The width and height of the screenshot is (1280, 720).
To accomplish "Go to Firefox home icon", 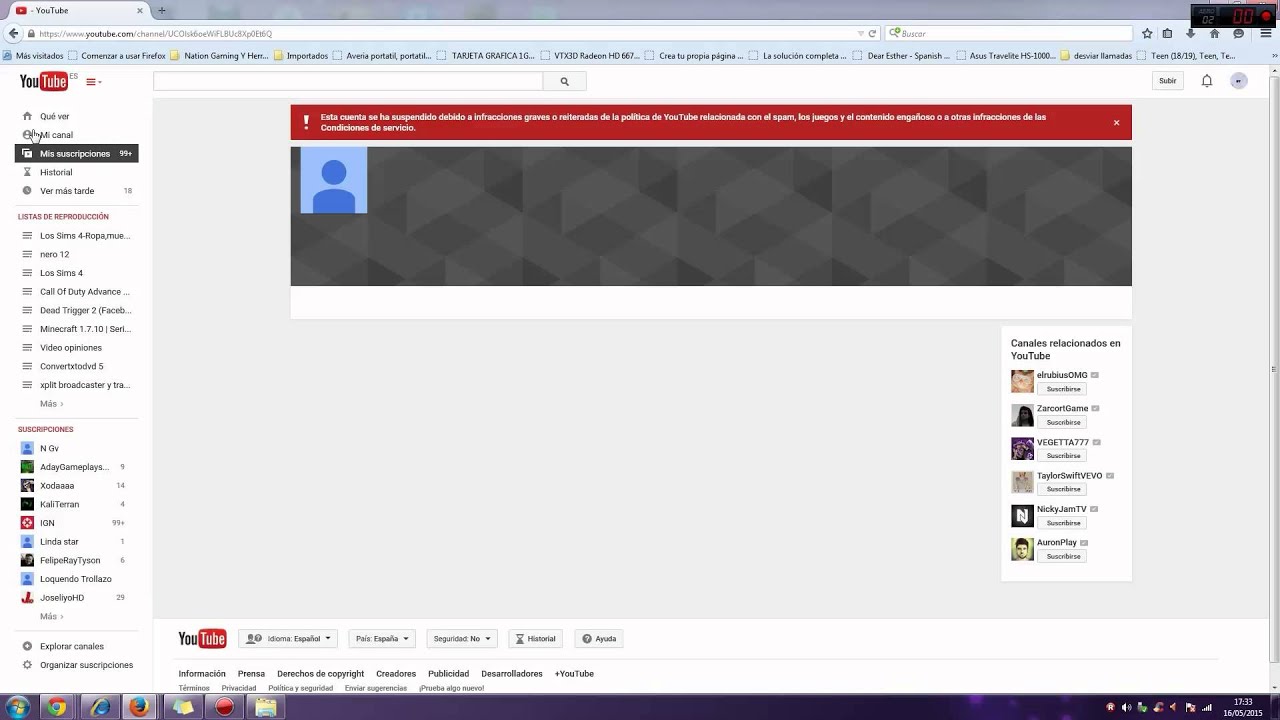I will pyautogui.click(x=1214, y=33).
